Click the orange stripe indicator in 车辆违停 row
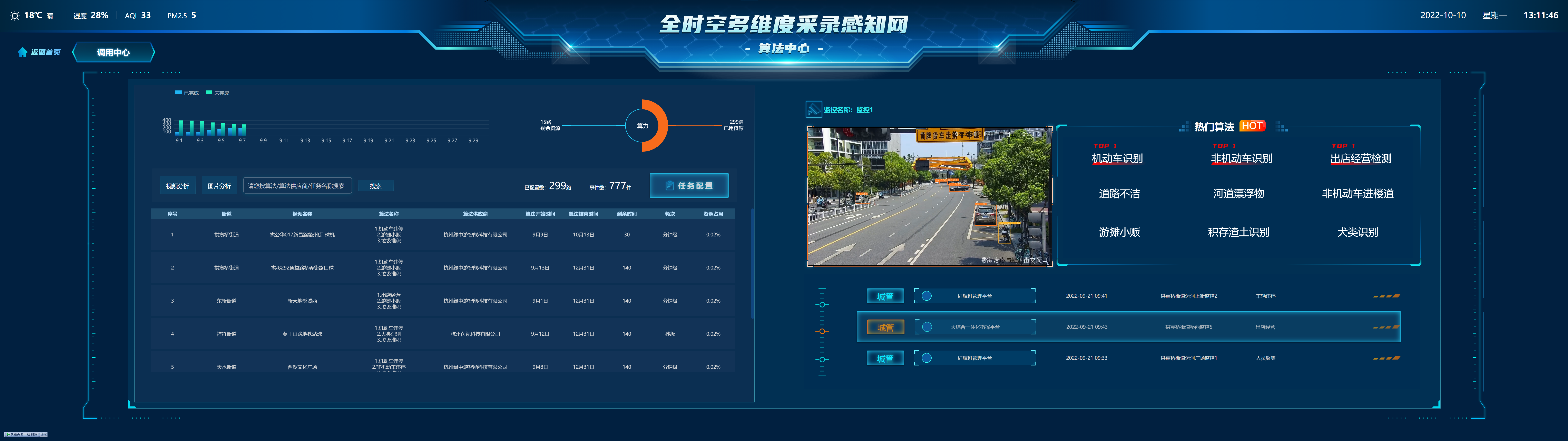1568x441 pixels. pyautogui.click(x=1387, y=296)
